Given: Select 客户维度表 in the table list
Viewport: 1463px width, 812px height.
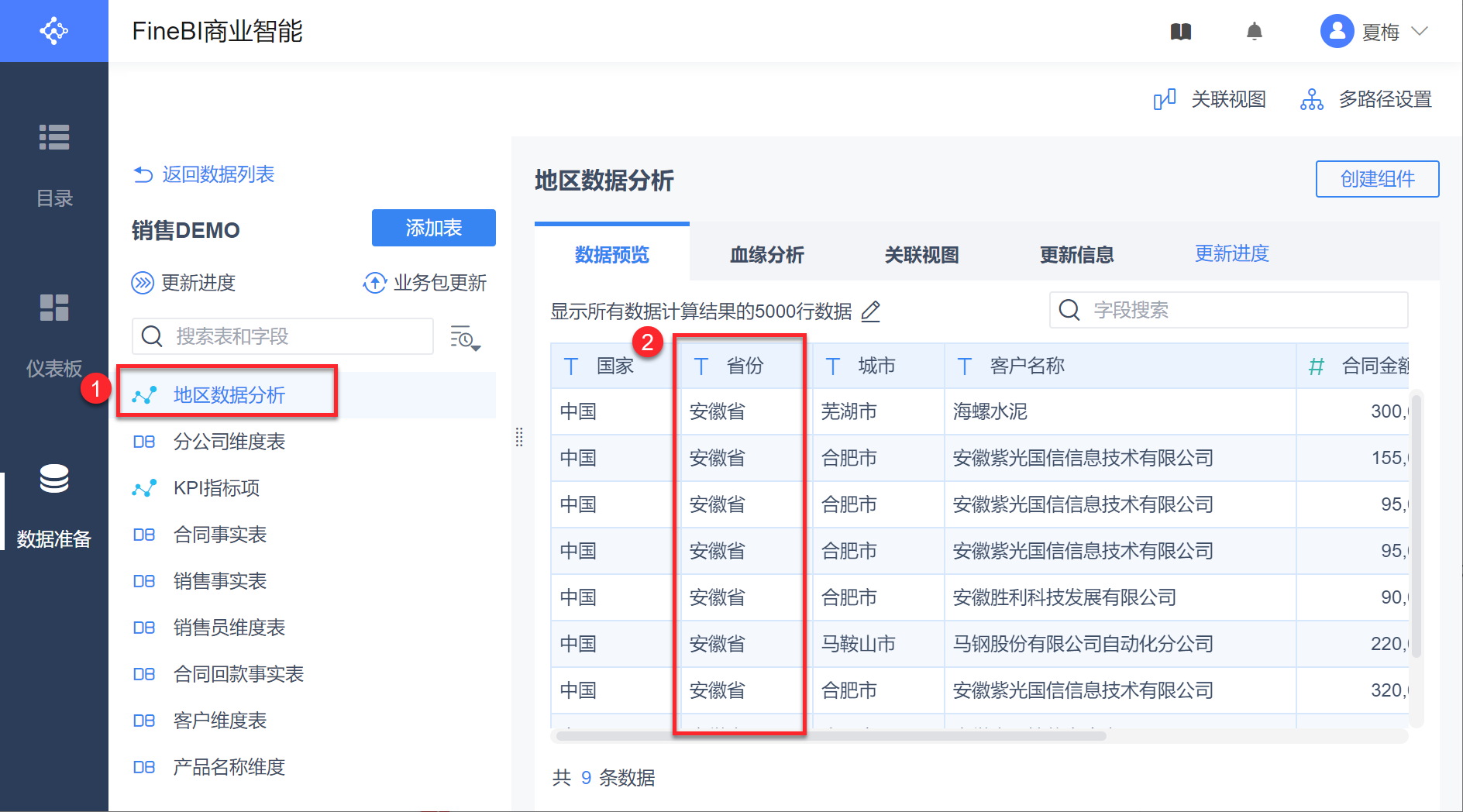Looking at the screenshot, I should click(306, 721).
